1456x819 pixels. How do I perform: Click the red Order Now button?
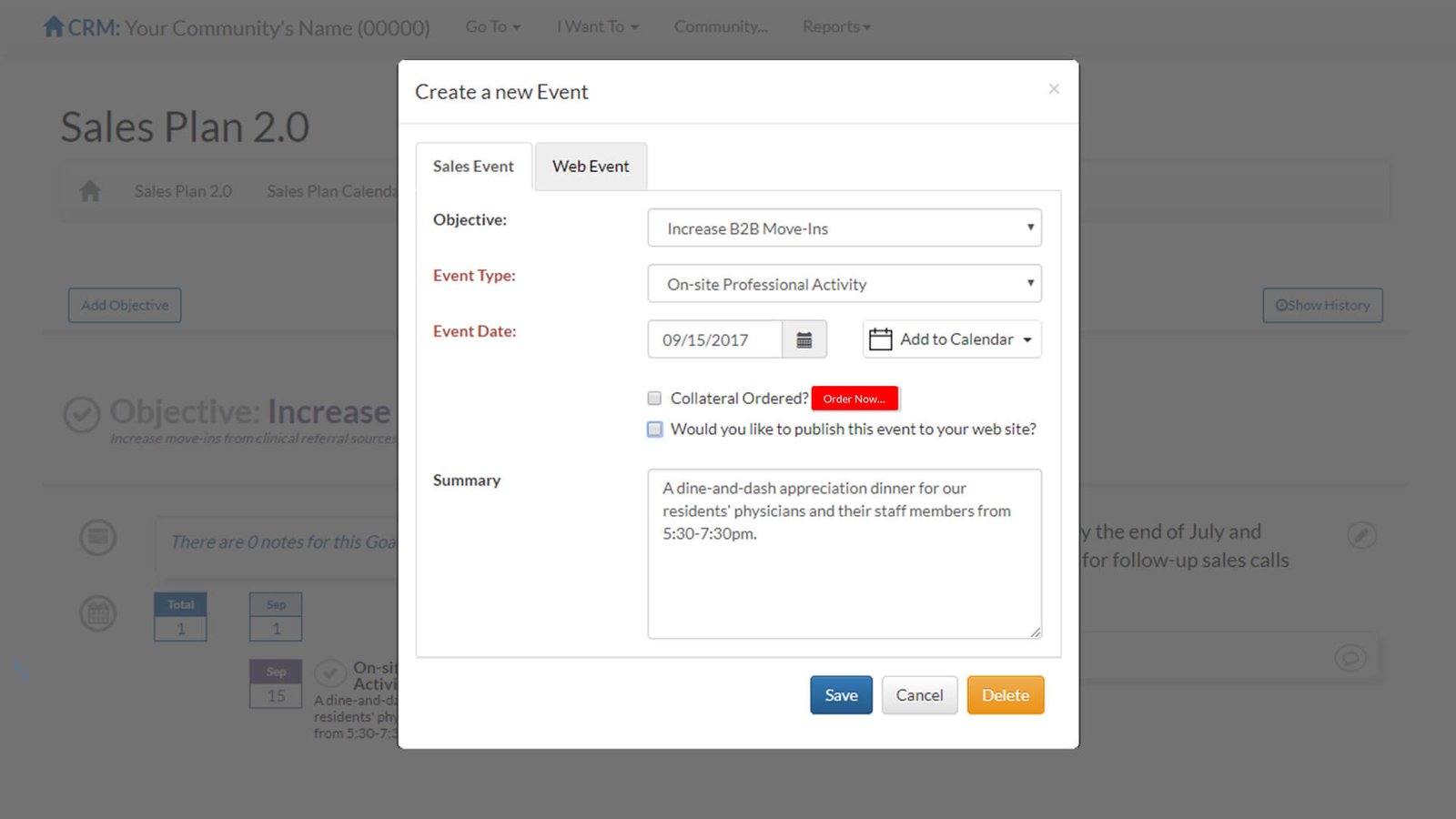tap(854, 399)
